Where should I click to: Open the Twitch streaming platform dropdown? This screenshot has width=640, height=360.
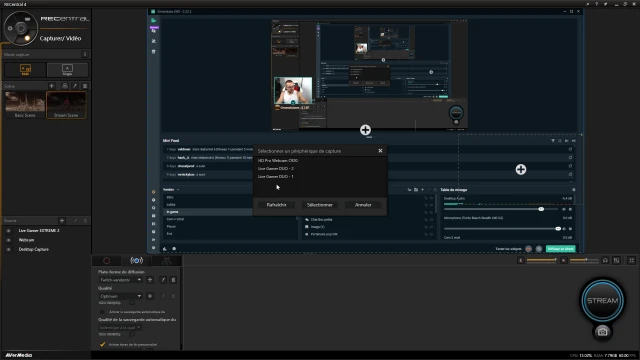121,280
